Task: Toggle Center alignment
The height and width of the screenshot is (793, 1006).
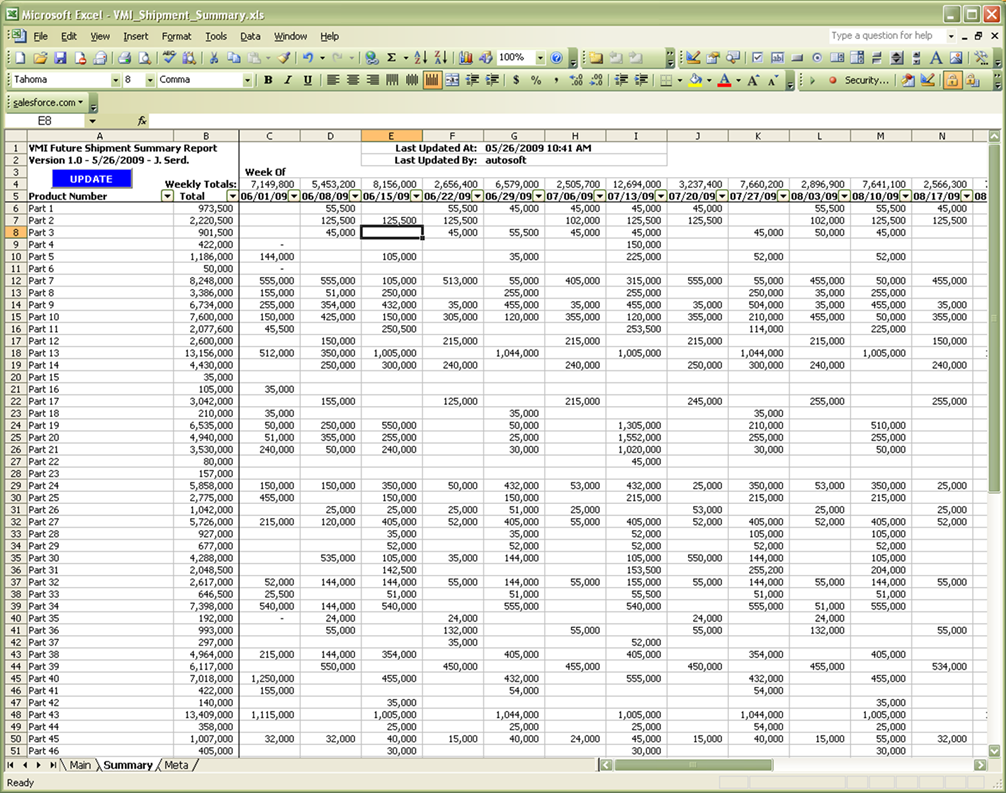Action: pyautogui.click(x=352, y=80)
